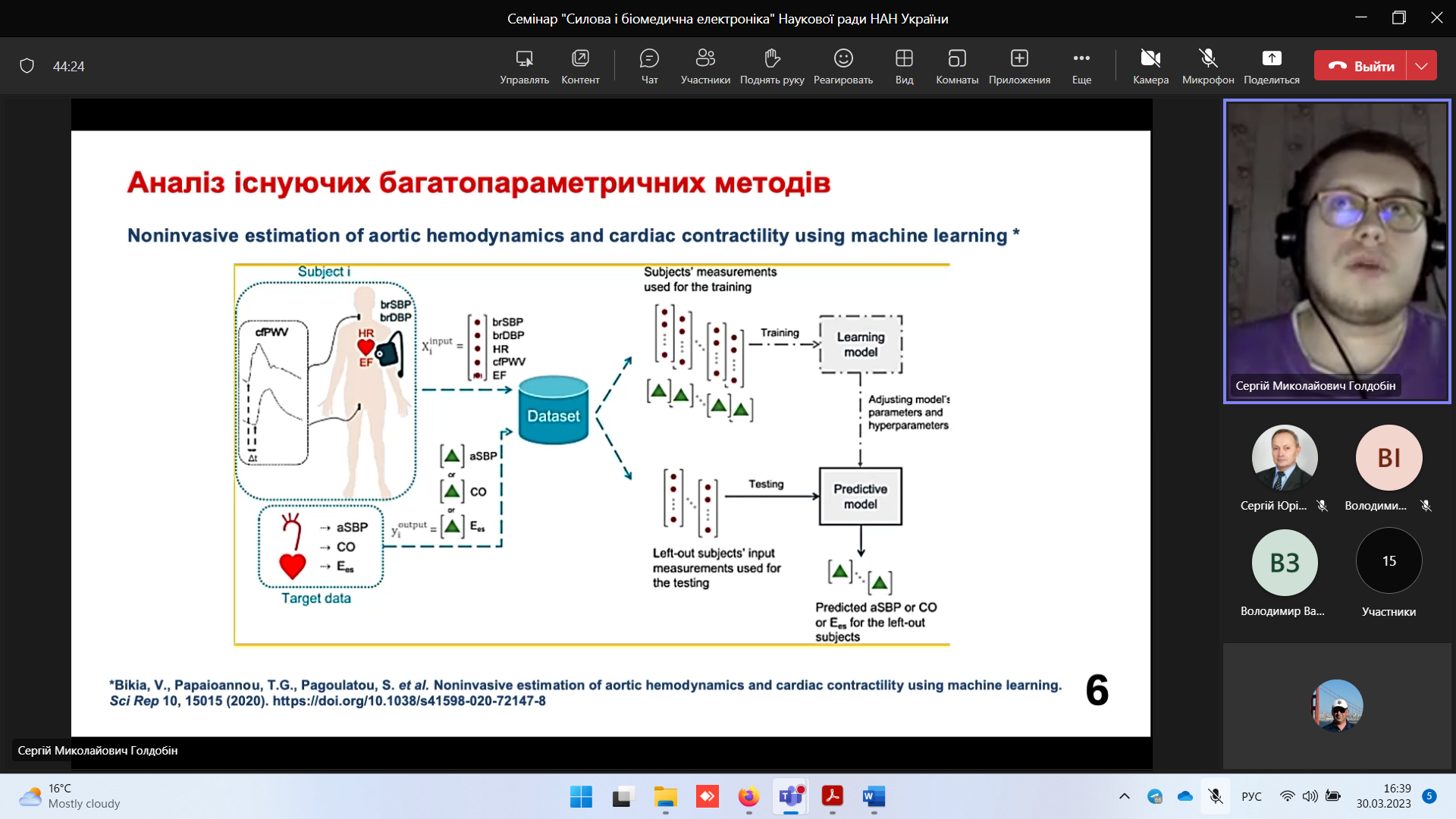Open the Управлять control menu
This screenshot has width=1456, height=819.
click(524, 66)
